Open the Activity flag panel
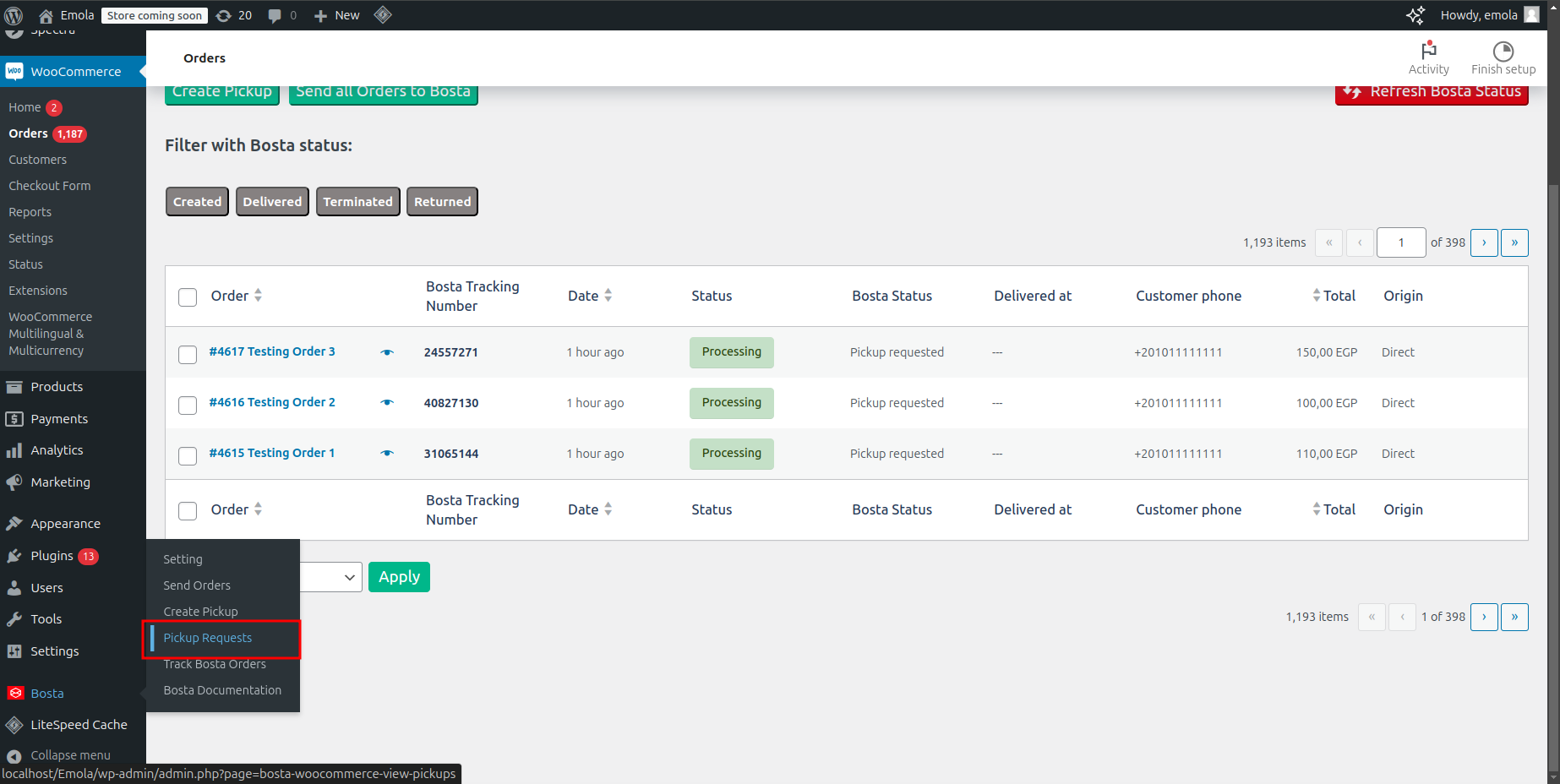The width and height of the screenshot is (1560, 784). coord(1429,50)
